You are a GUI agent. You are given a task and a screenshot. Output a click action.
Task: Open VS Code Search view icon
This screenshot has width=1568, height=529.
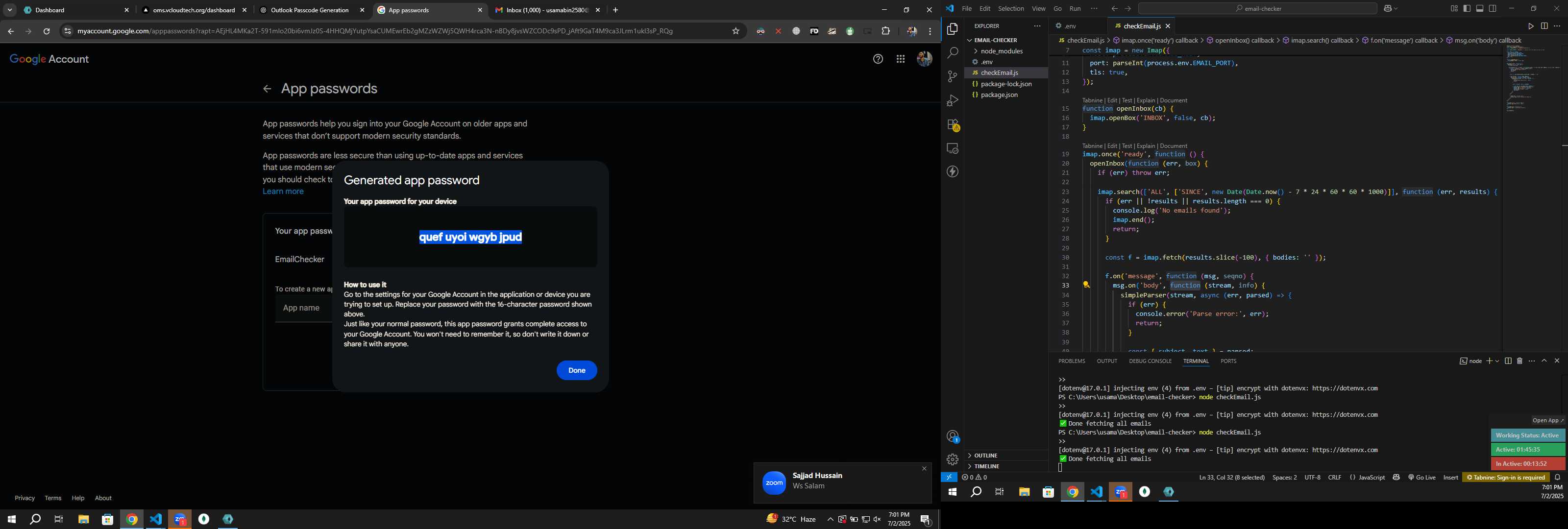click(953, 53)
